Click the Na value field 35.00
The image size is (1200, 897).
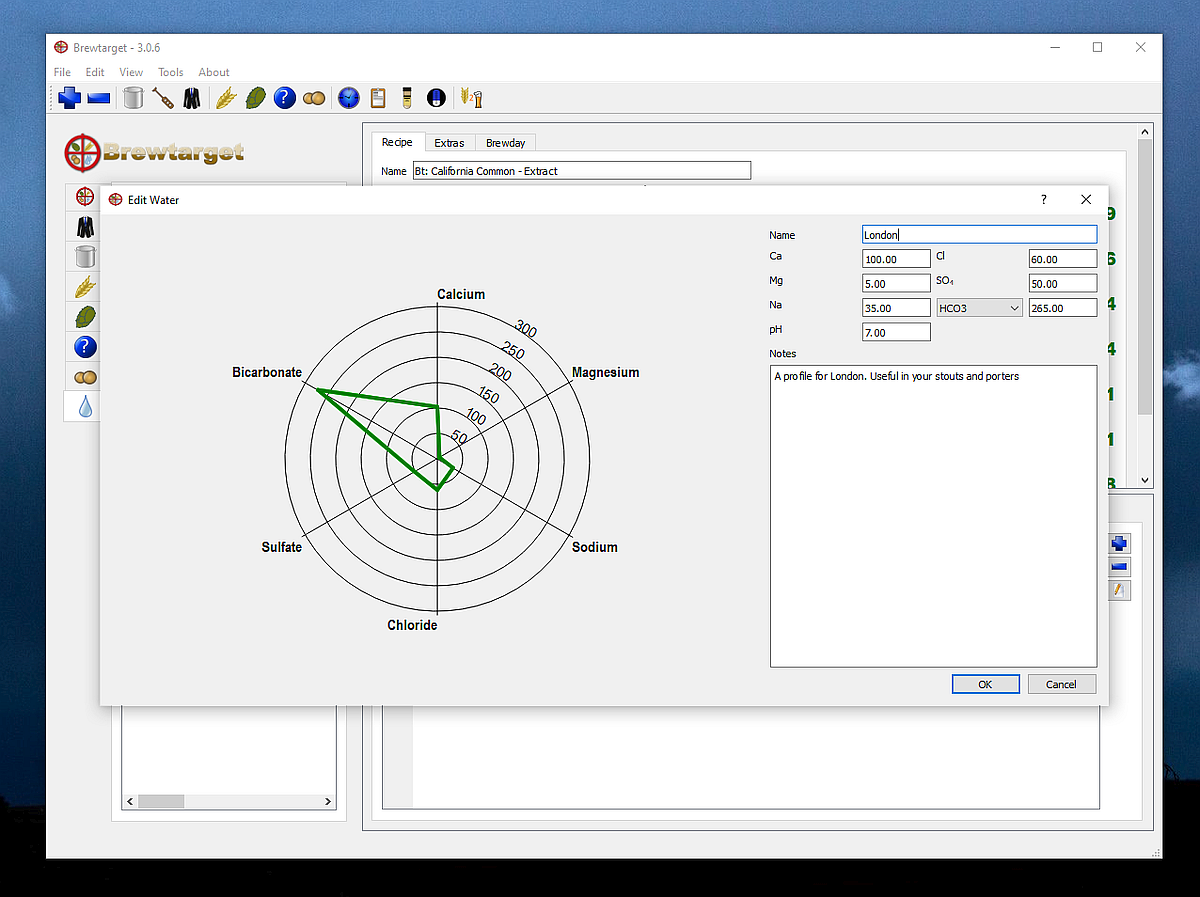pyautogui.click(x=896, y=308)
